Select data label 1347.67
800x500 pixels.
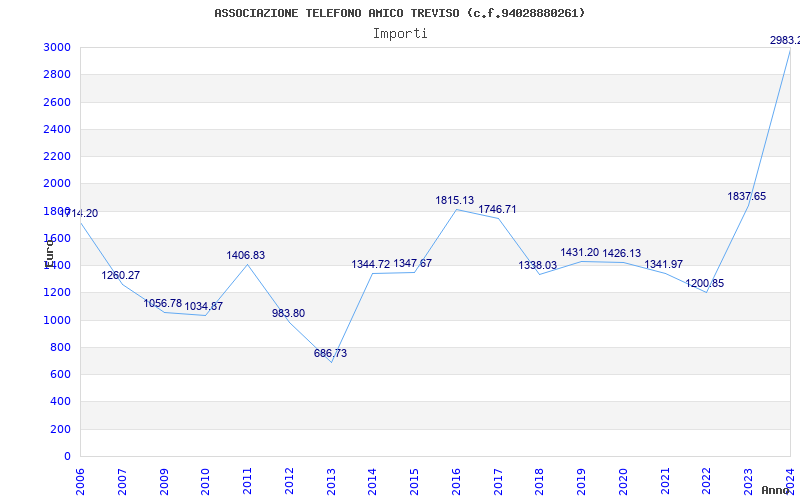point(413,263)
